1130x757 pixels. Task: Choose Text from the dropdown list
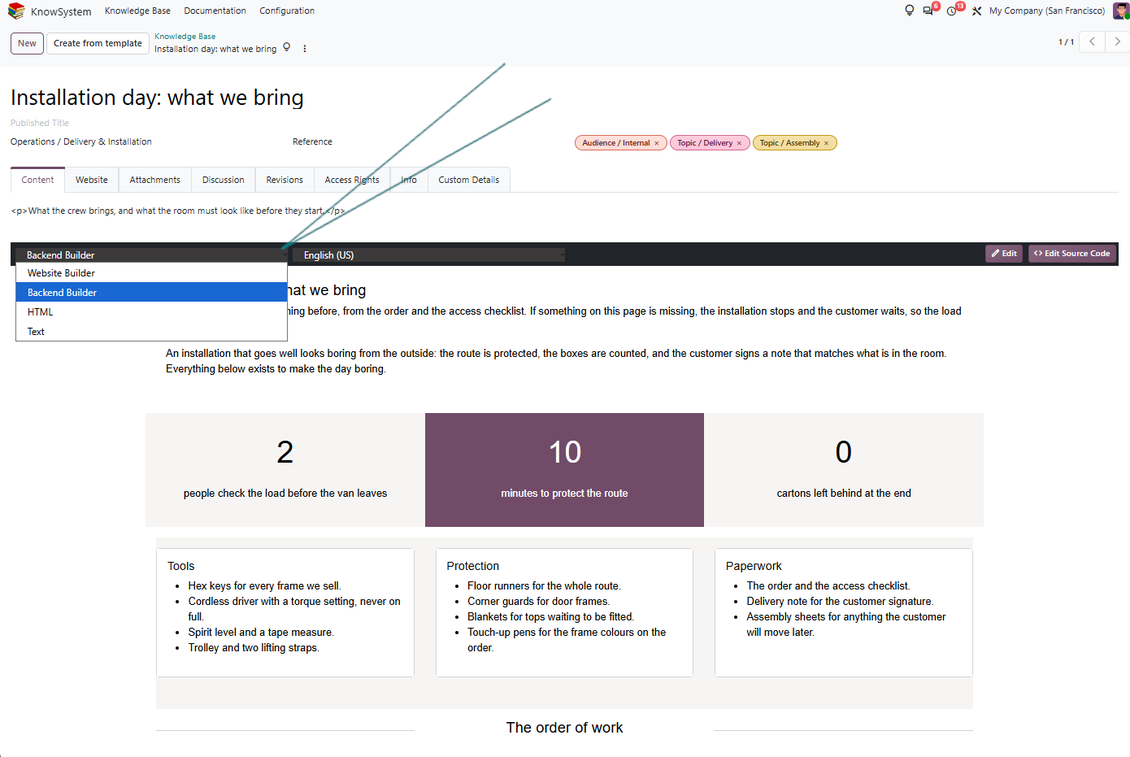coord(151,332)
